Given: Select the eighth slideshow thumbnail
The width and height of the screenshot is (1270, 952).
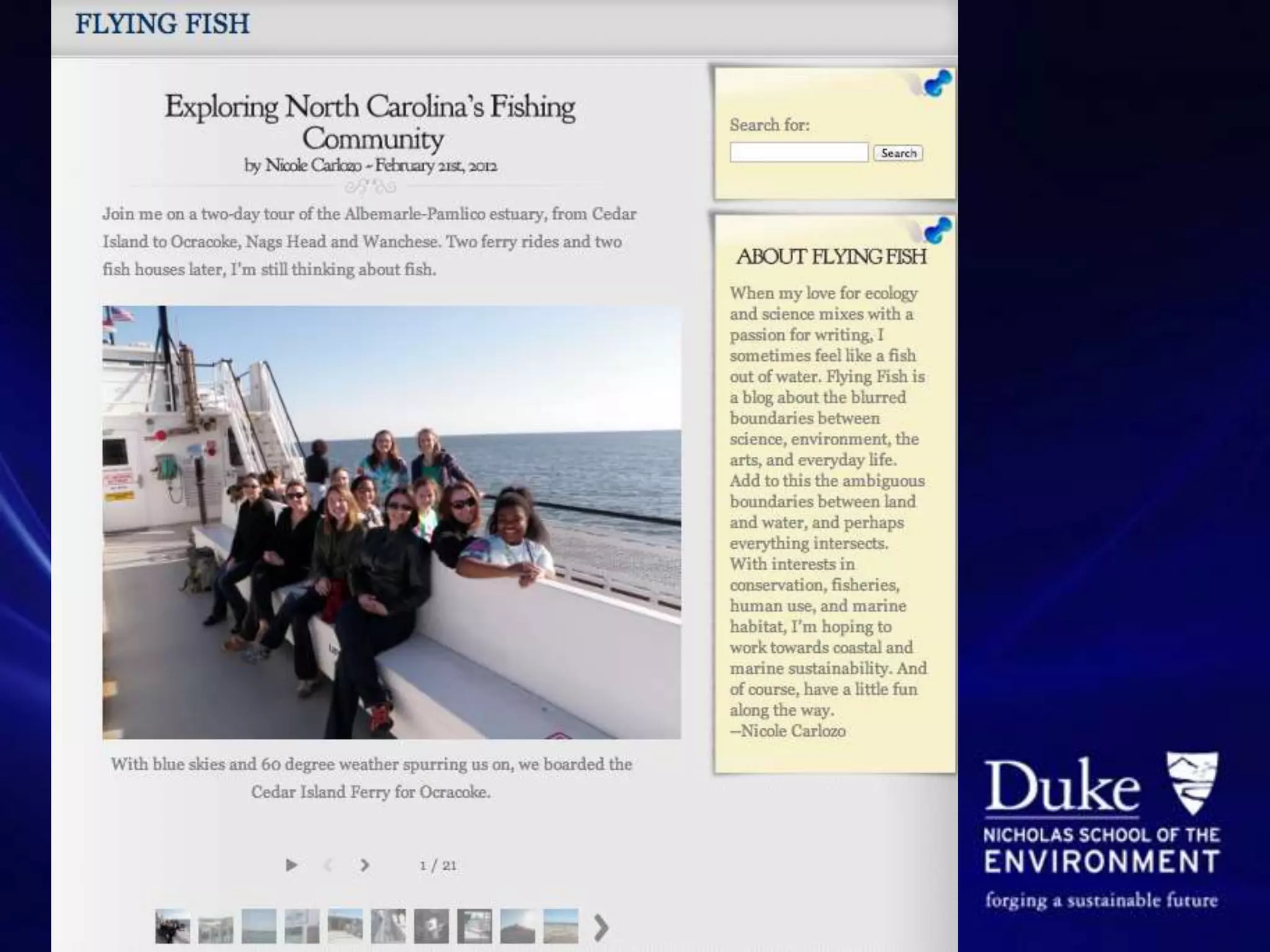Looking at the screenshot, I should pos(474,926).
